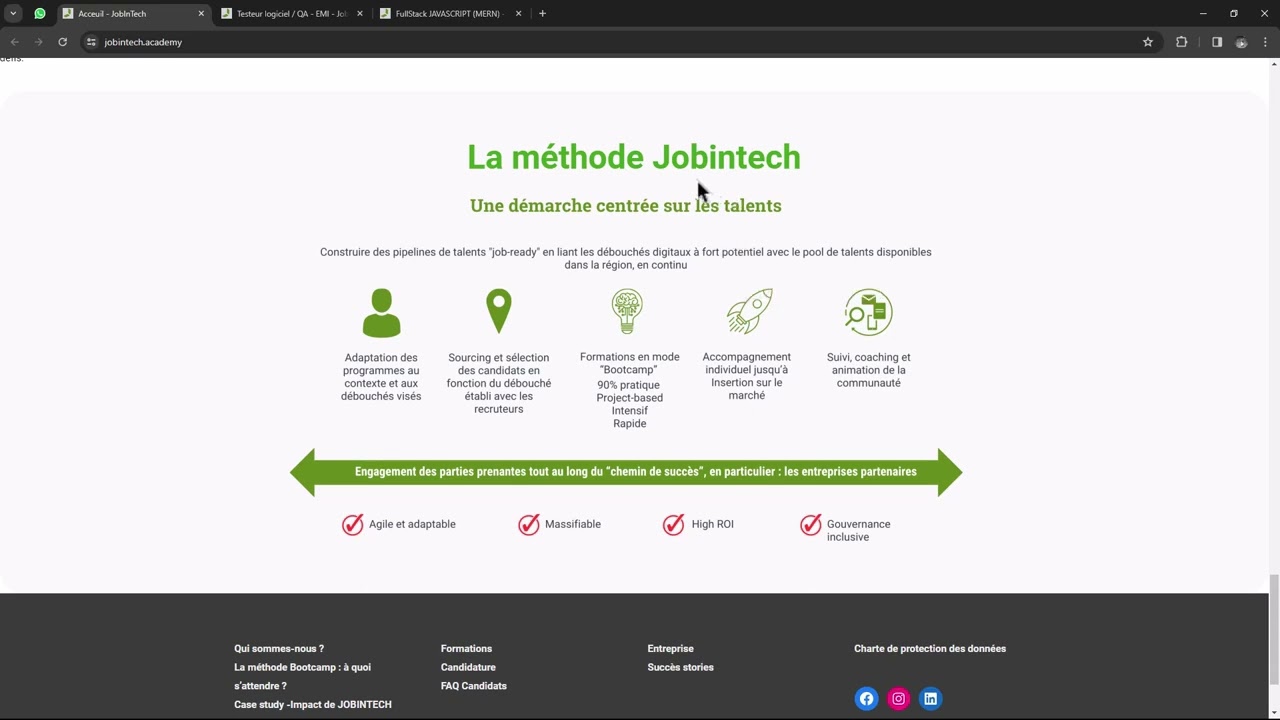Open the Candidature footer link
The height and width of the screenshot is (720, 1280).
tap(468, 667)
